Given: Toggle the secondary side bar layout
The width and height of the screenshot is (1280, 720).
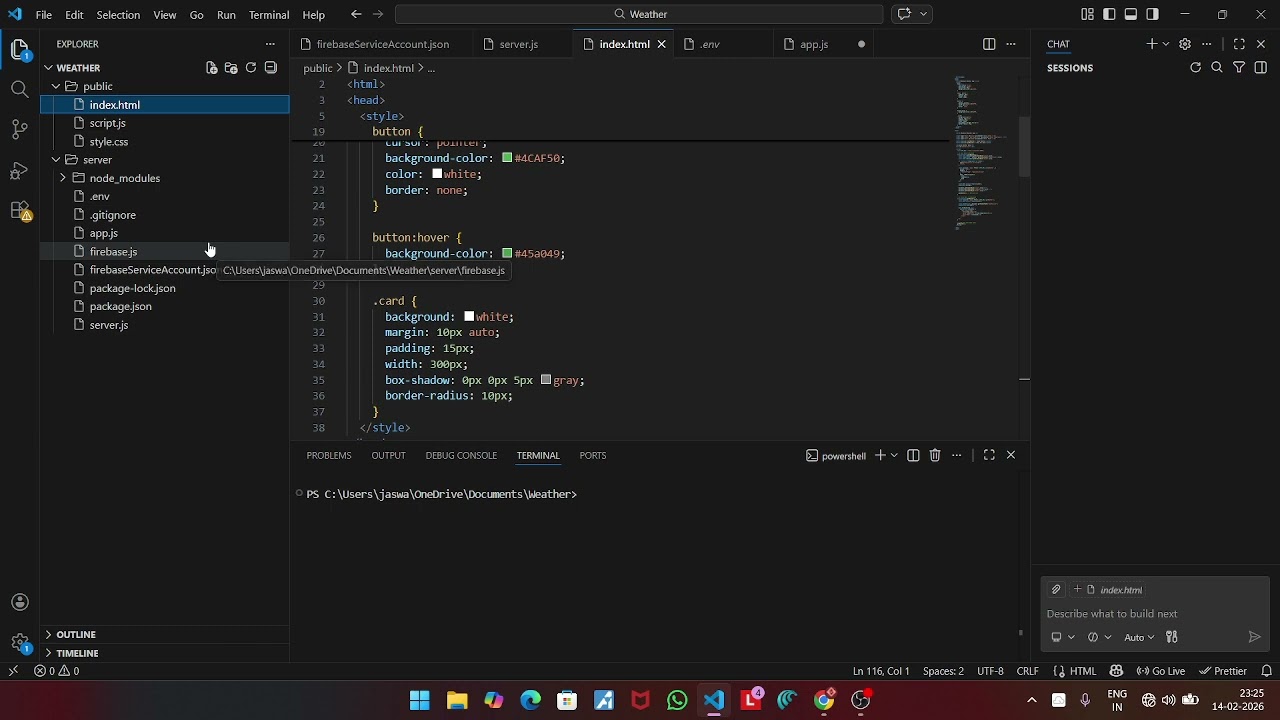Looking at the screenshot, I should tap(1153, 14).
